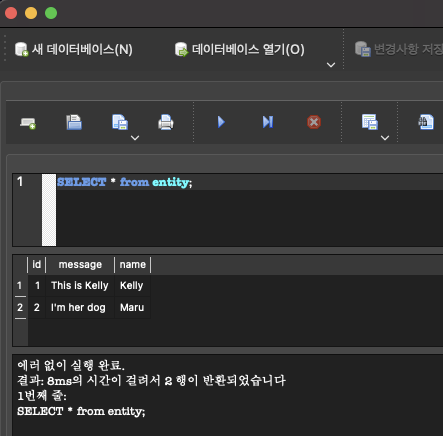The height and width of the screenshot is (436, 443).
Task: Select result row header 2
Action: pos(20,307)
